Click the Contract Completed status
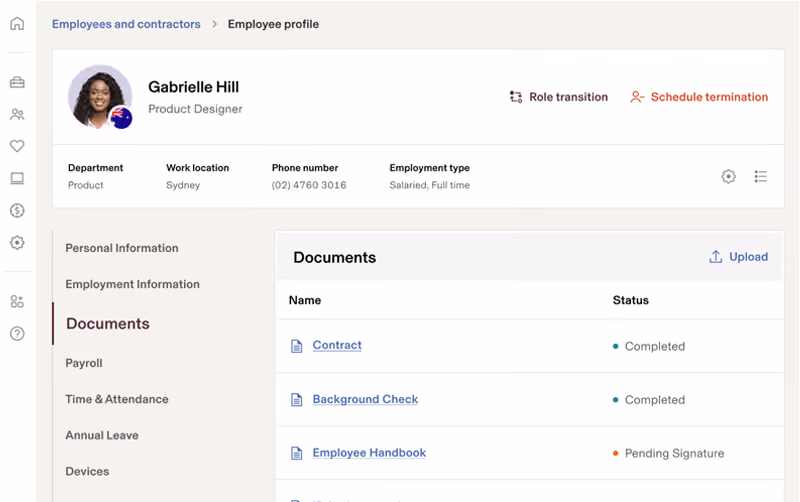 pyautogui.click(x=649, y=346)
